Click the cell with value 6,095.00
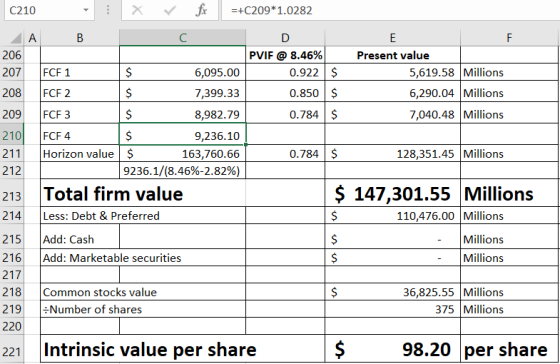The width and height of the screenshot is (560, 364). 182,73
